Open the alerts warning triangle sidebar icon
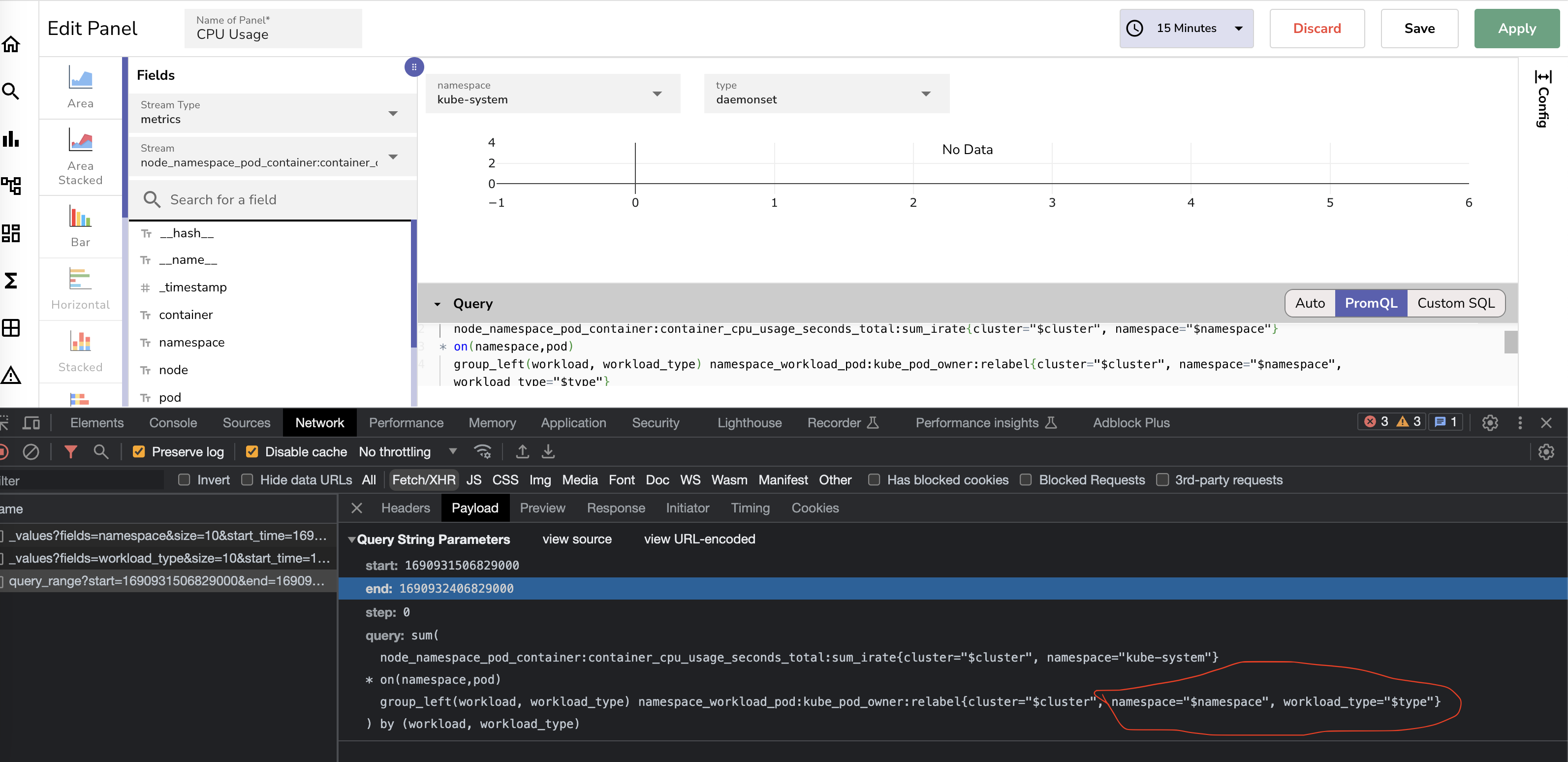The height and width of the screenshot is (762, 1568). point(11,375)
